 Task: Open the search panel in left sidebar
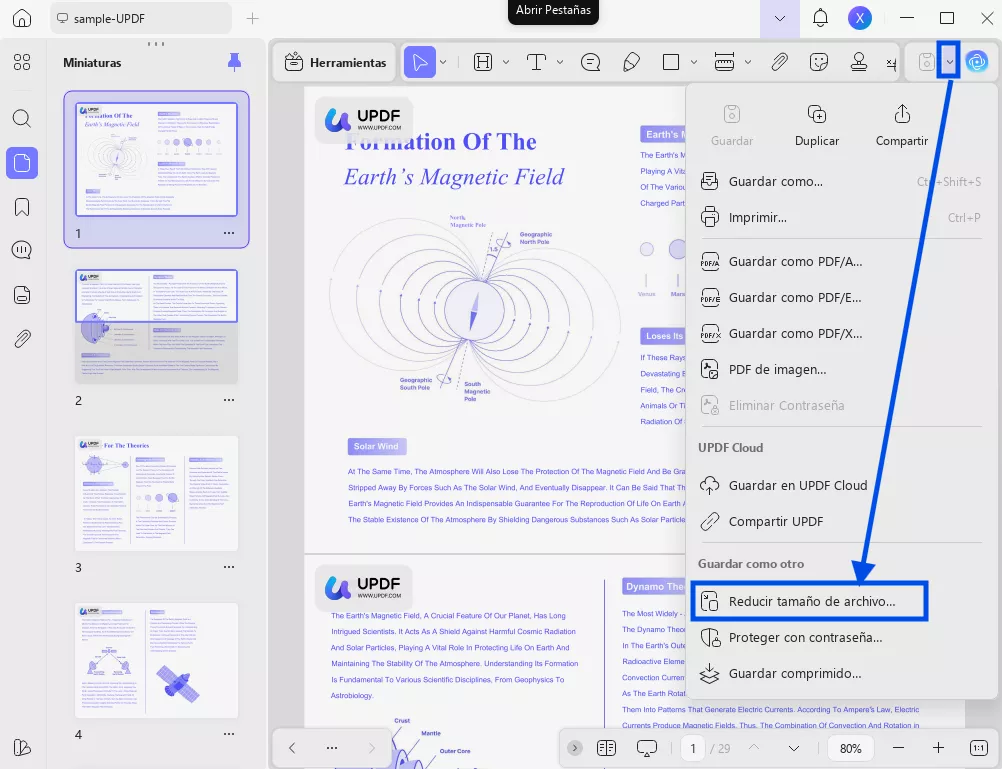point(22,118)
